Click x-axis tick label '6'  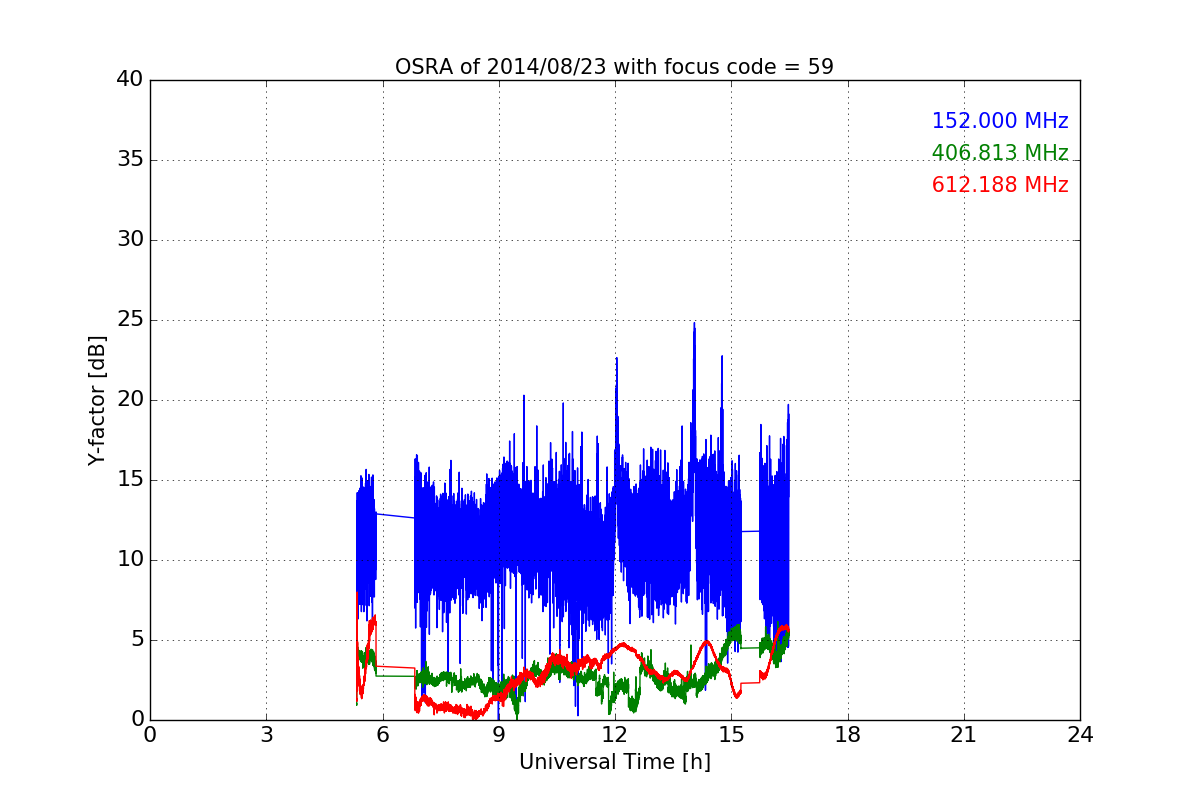pos(382,735)
